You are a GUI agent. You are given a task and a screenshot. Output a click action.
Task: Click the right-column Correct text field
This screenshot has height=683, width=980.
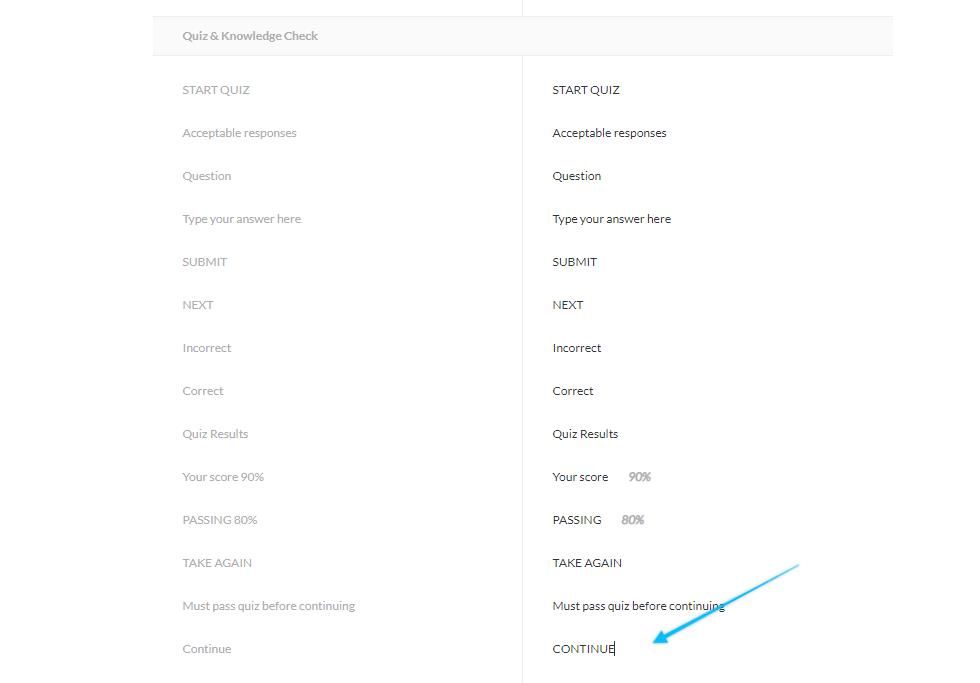coord(573,391)
